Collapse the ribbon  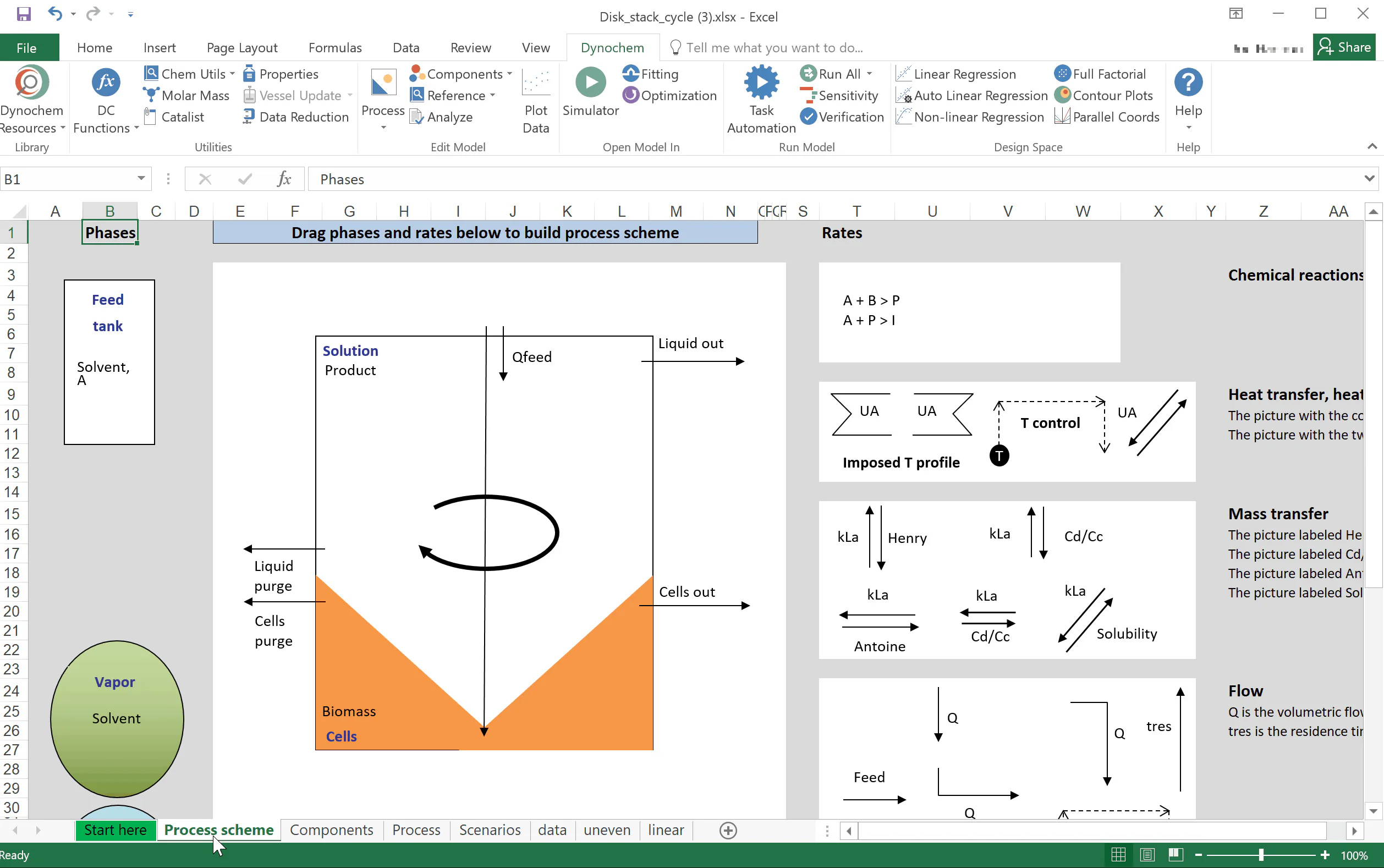click(x=1371, y=146)
